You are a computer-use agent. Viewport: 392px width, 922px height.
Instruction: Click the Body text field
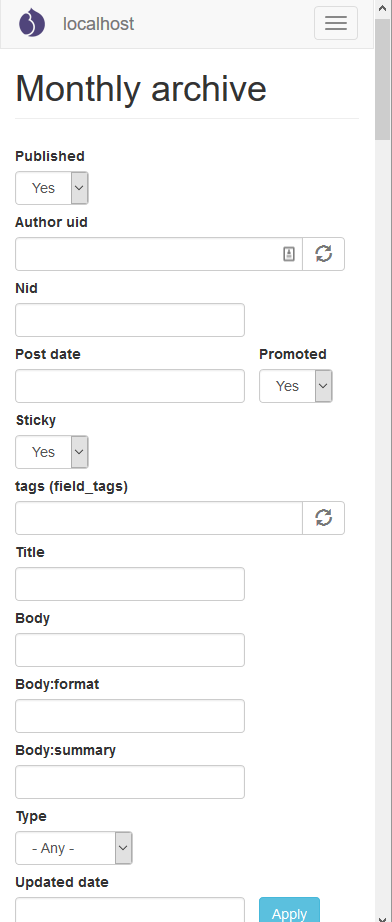[x=130, y=650]
